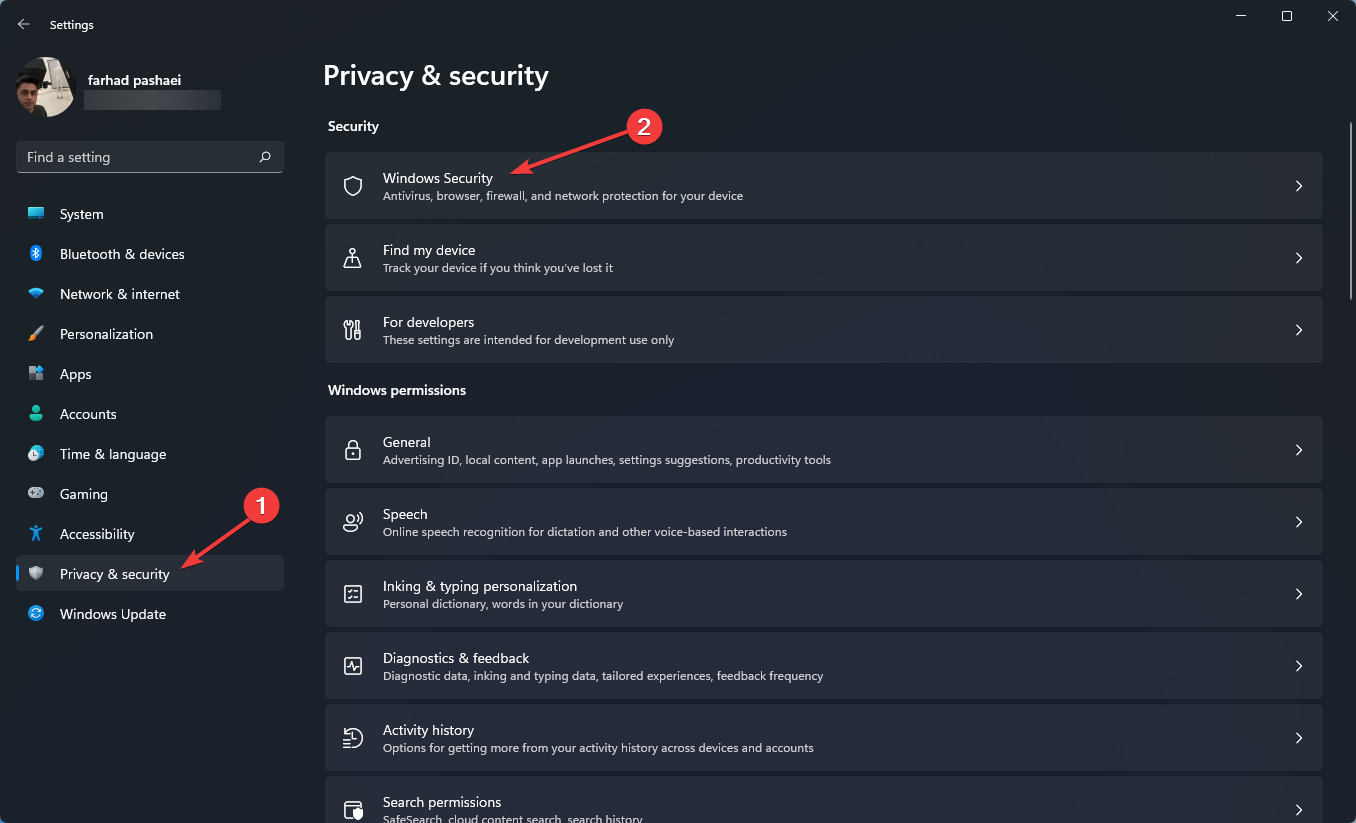This screenshot has height=823, width=1356.
Task: Select the Gaming controller icon in sidebar
Action: pyautogui.click(x=36, y=494)
